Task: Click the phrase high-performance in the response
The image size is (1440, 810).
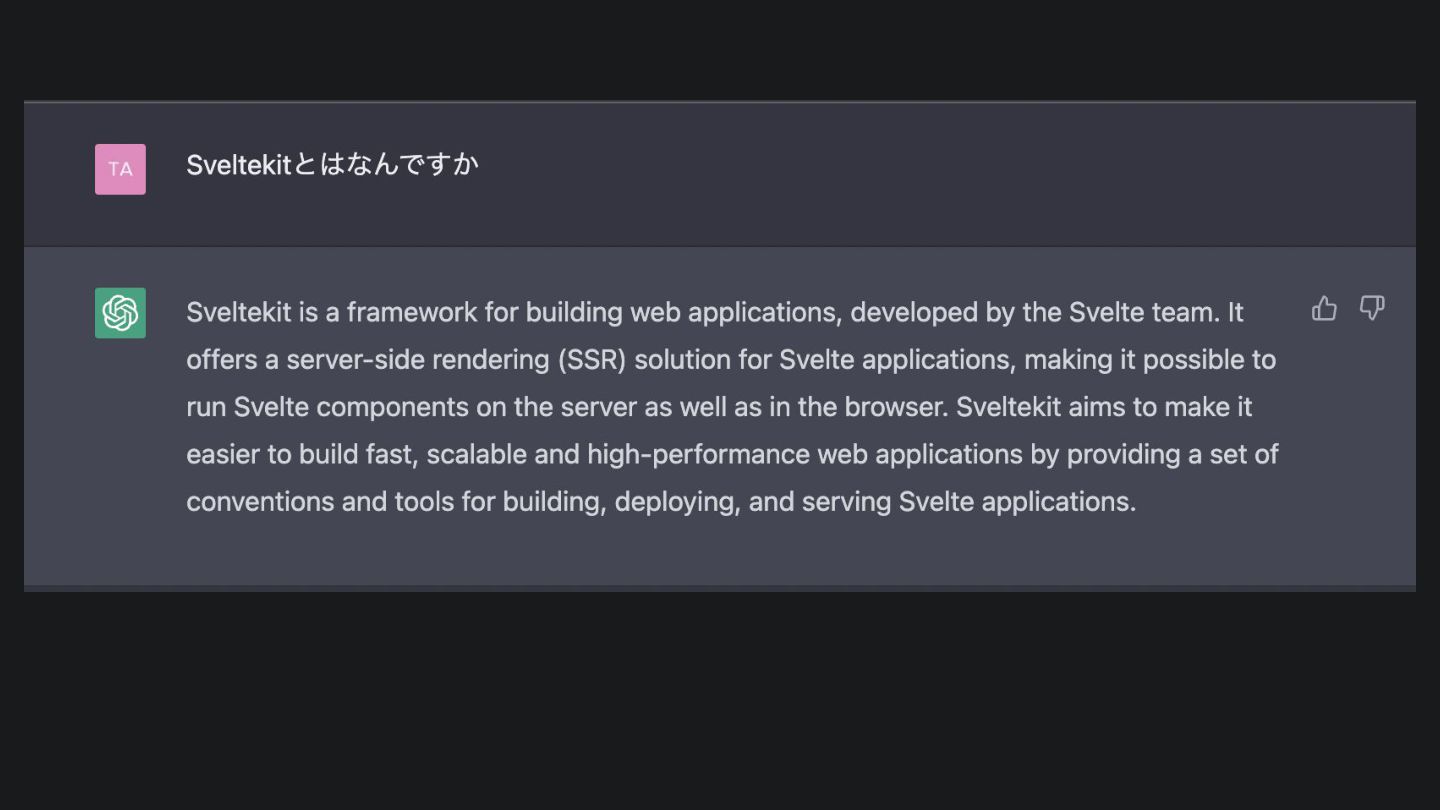Action: pyautogui.click(x=699, y=454)
